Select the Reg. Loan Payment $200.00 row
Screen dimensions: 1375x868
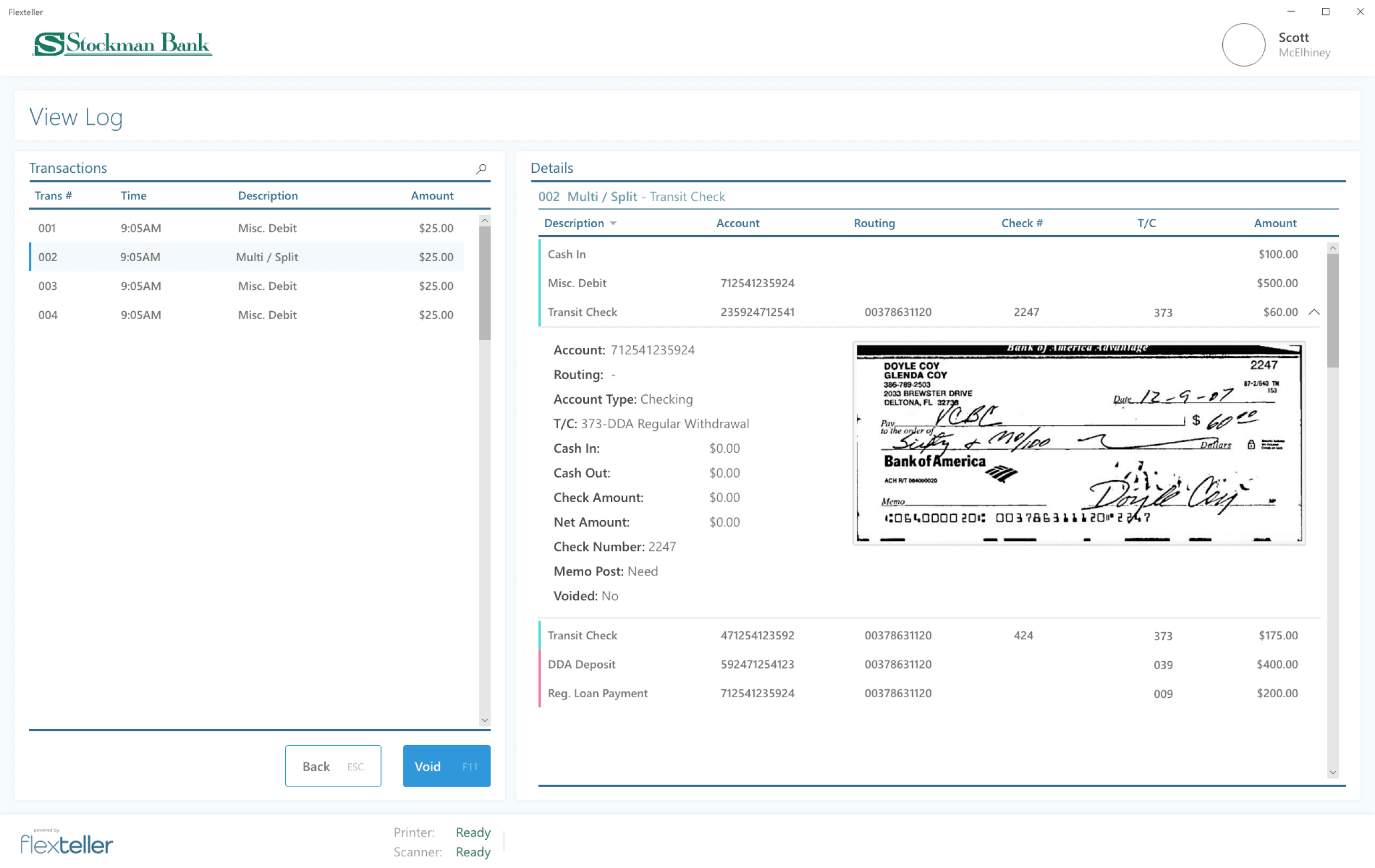pyautogui.click(x=930, y=694)
